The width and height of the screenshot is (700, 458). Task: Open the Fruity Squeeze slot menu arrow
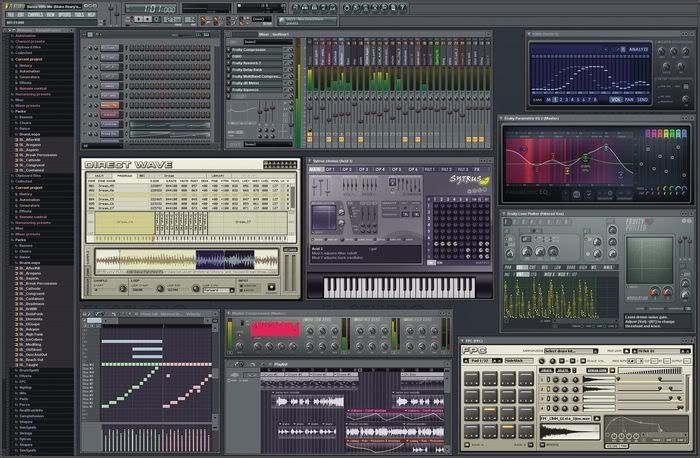point(228,90)
